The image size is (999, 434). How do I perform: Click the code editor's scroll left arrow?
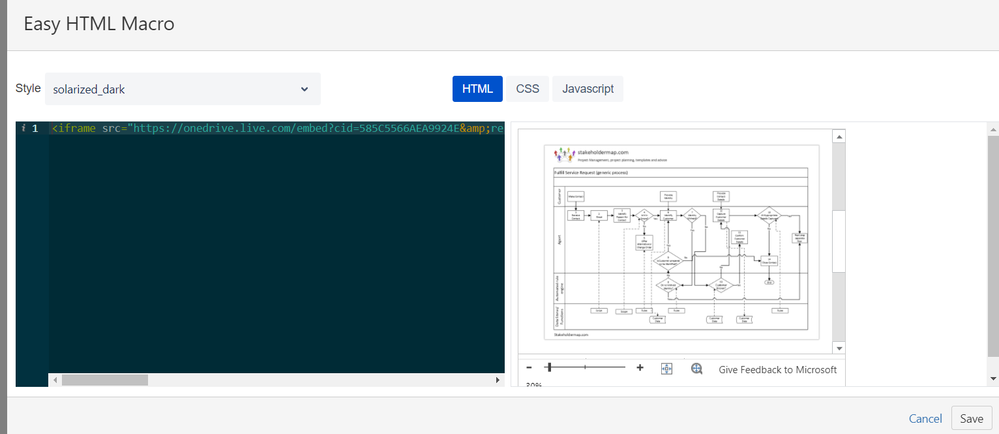55,380
